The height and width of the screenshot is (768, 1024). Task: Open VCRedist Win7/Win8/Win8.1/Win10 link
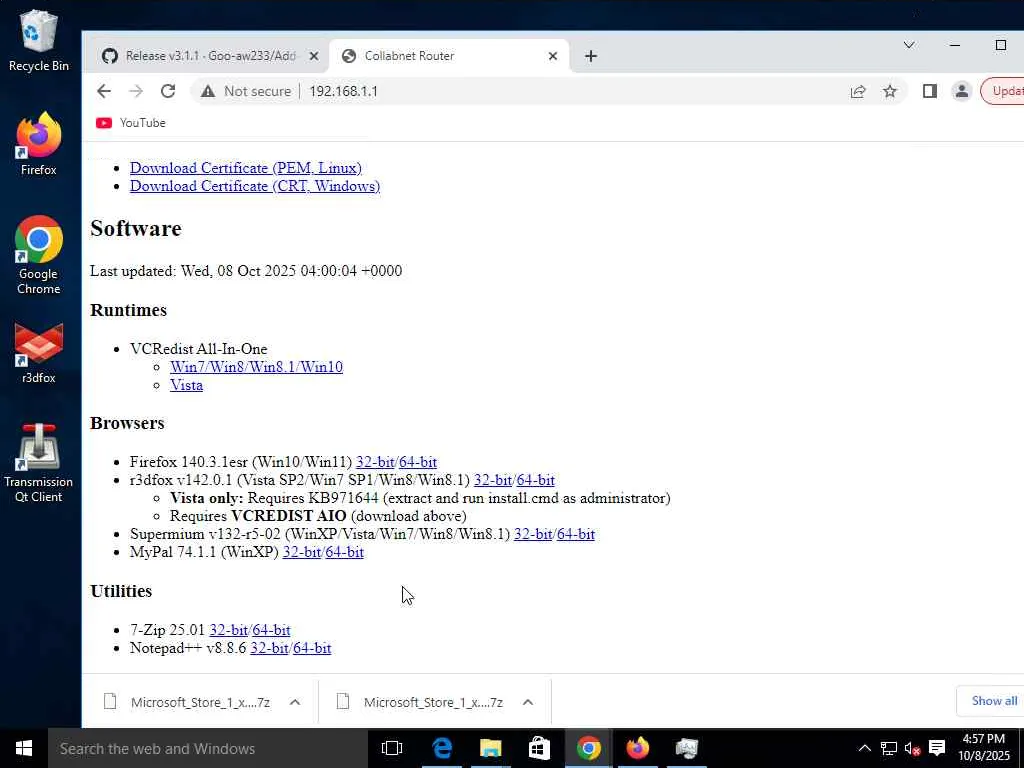[256, 367]
